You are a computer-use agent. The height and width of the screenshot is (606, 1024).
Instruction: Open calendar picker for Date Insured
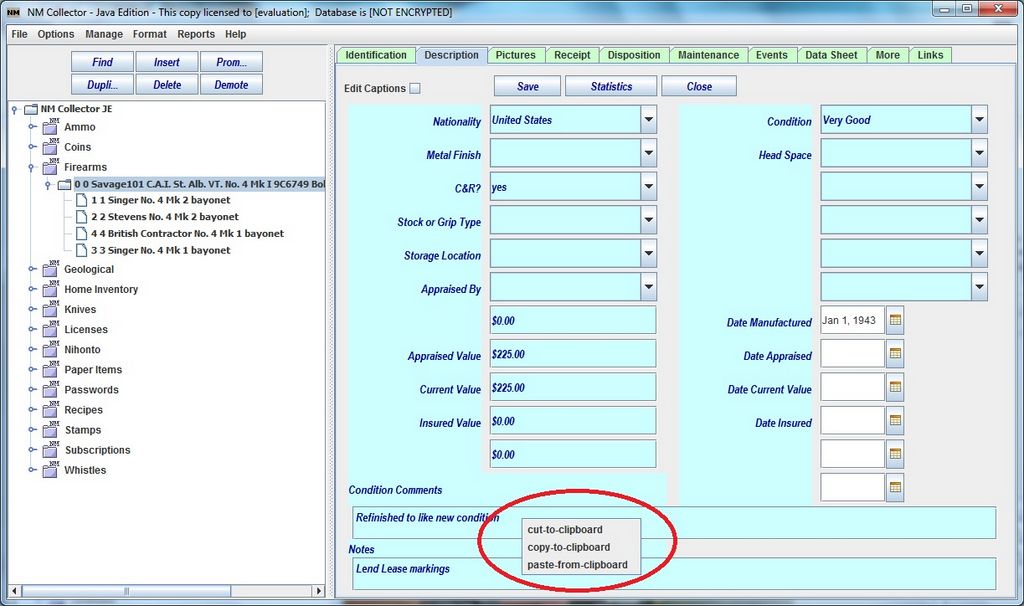tap(895, 421)
